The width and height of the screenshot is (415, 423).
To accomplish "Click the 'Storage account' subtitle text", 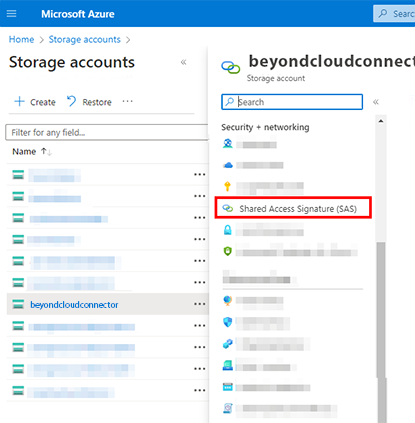I will point(276,78).
